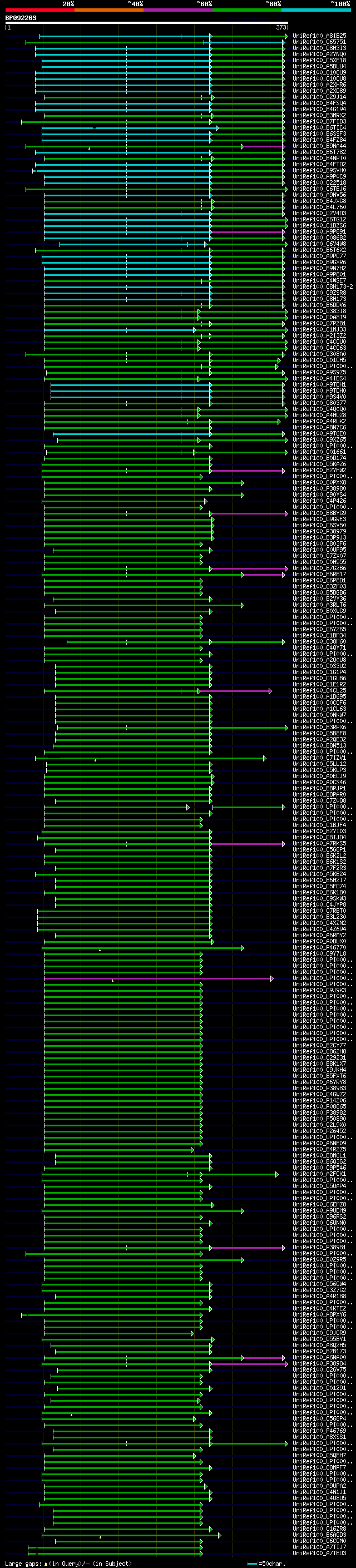Open hit UniRef100_Q8H3I3
The height and width of the screenshot is (1568, 356).
click(x=319, y=48)
